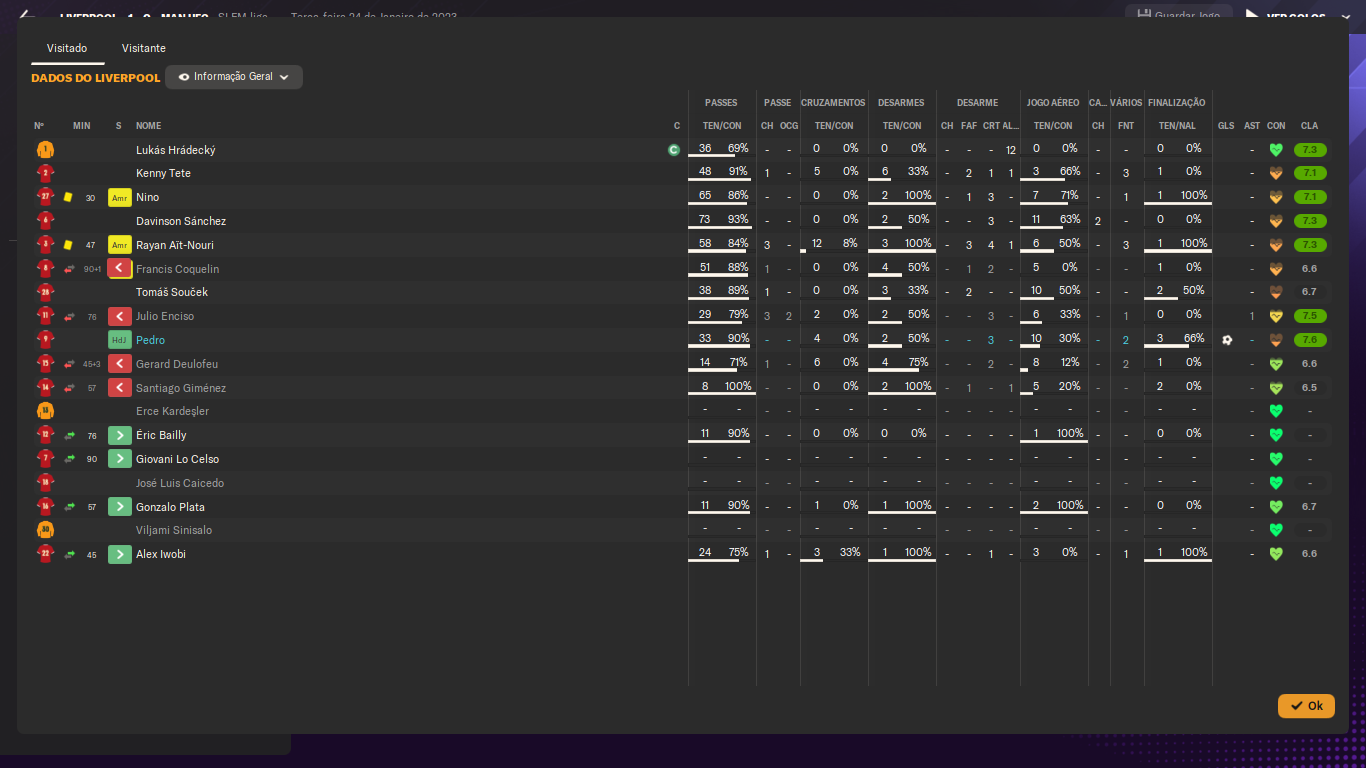Click the yellow card icon in Nino's row
This screenshot has height=768, width=1366.
(68, 198)
